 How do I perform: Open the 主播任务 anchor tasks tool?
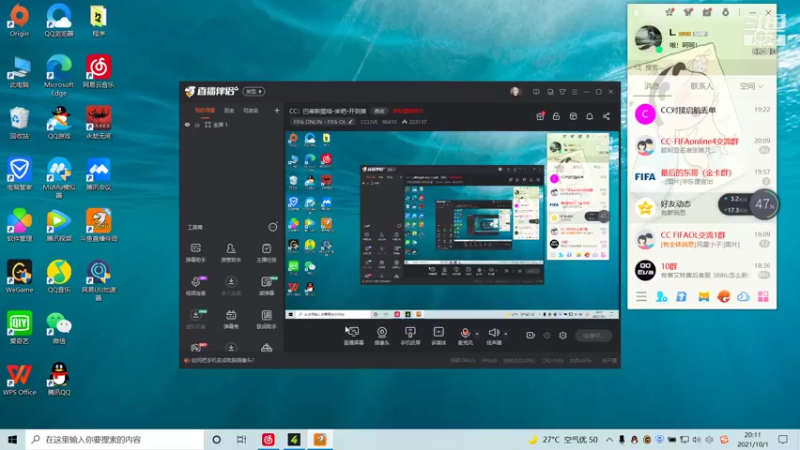(266, 253)
